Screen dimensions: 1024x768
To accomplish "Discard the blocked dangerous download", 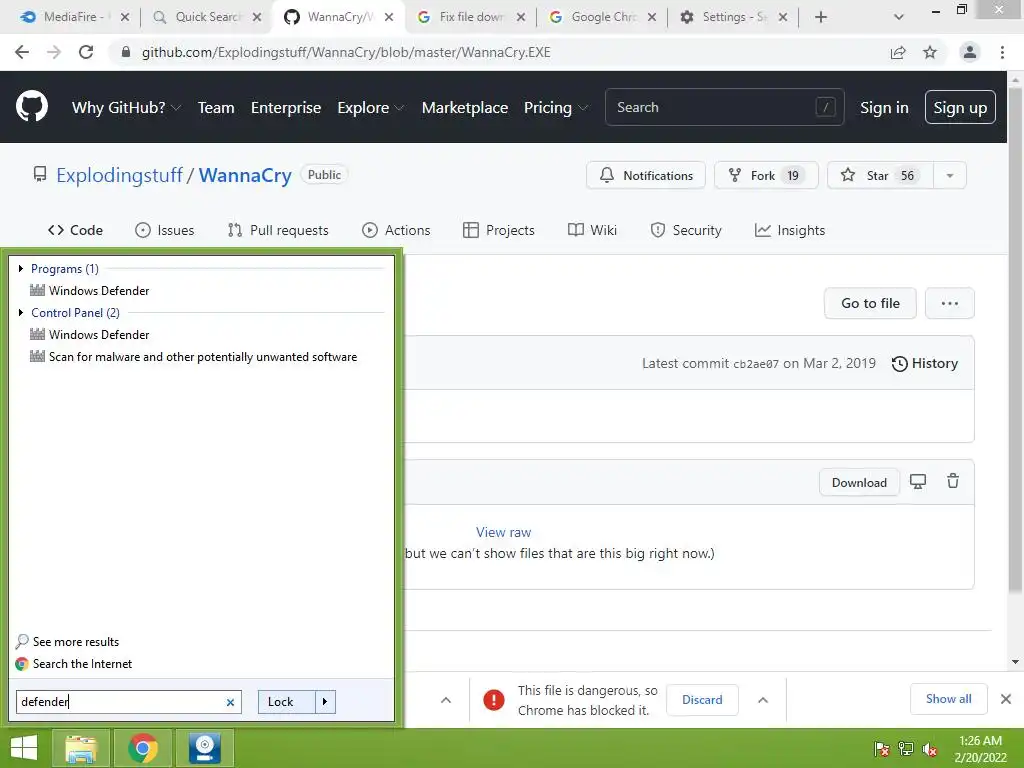I will [x=702, y=699].
